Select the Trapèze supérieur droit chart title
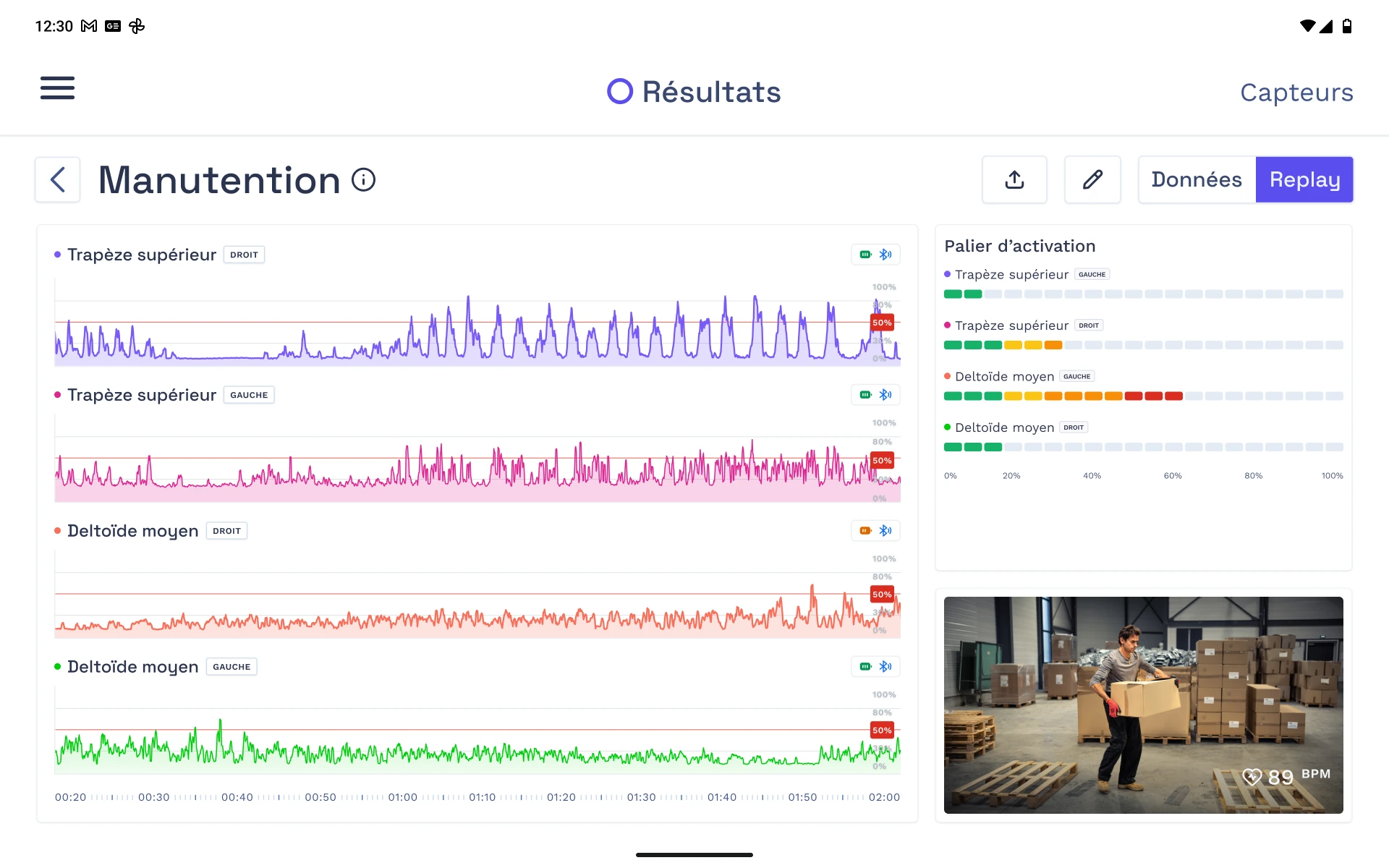 point(142,255)
